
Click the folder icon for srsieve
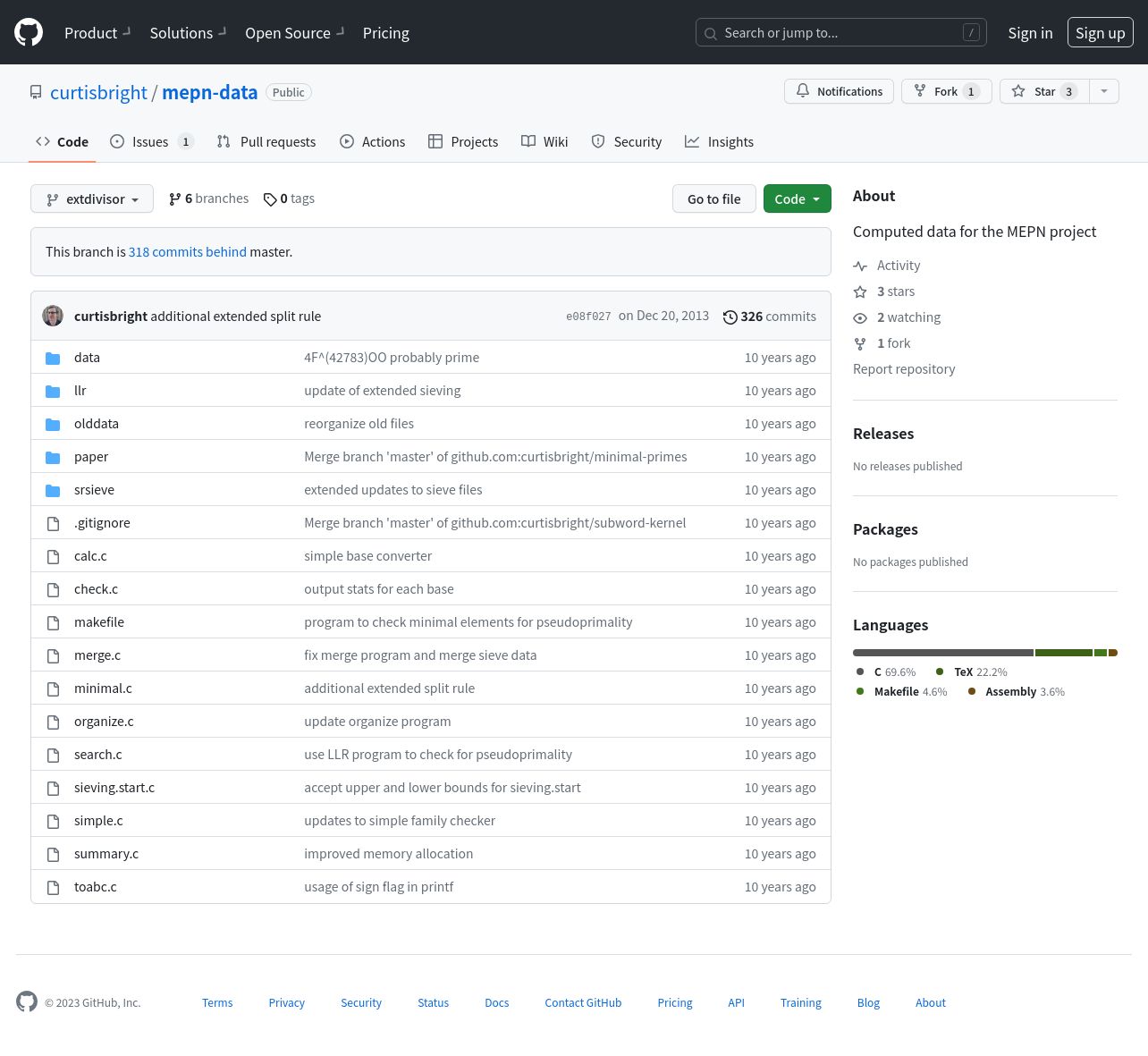[x=53, y=490]
